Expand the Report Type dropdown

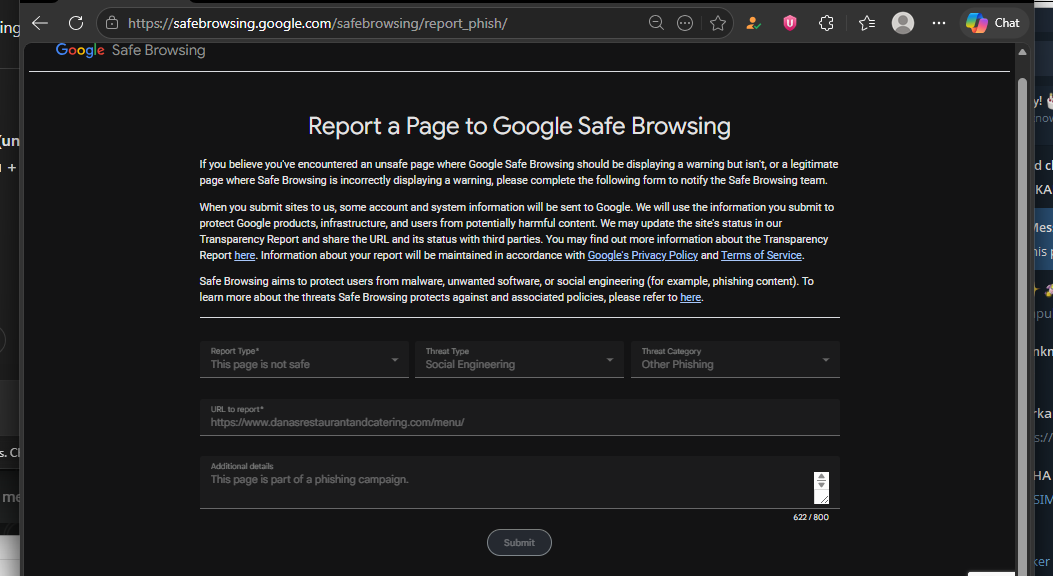[304, 359]
